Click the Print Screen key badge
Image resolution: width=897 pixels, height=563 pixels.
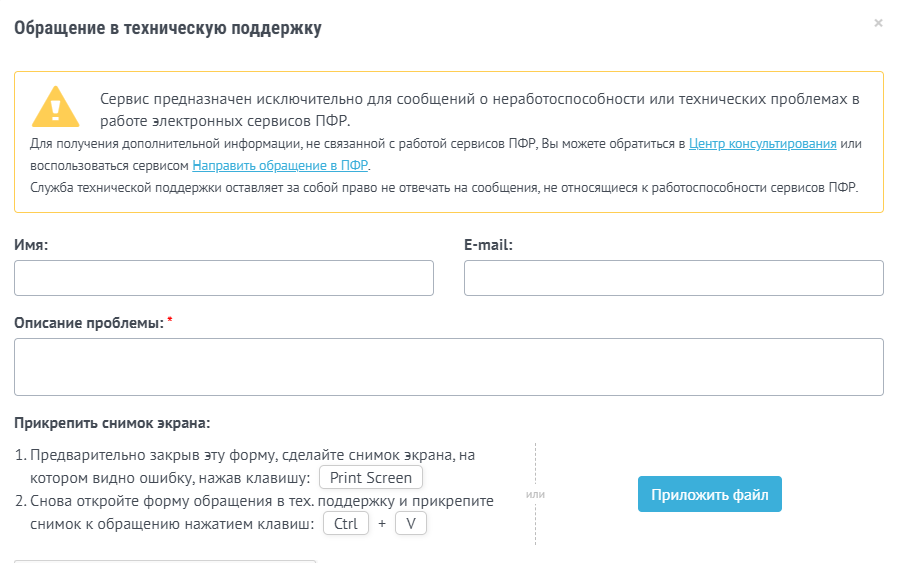point(371,478)
